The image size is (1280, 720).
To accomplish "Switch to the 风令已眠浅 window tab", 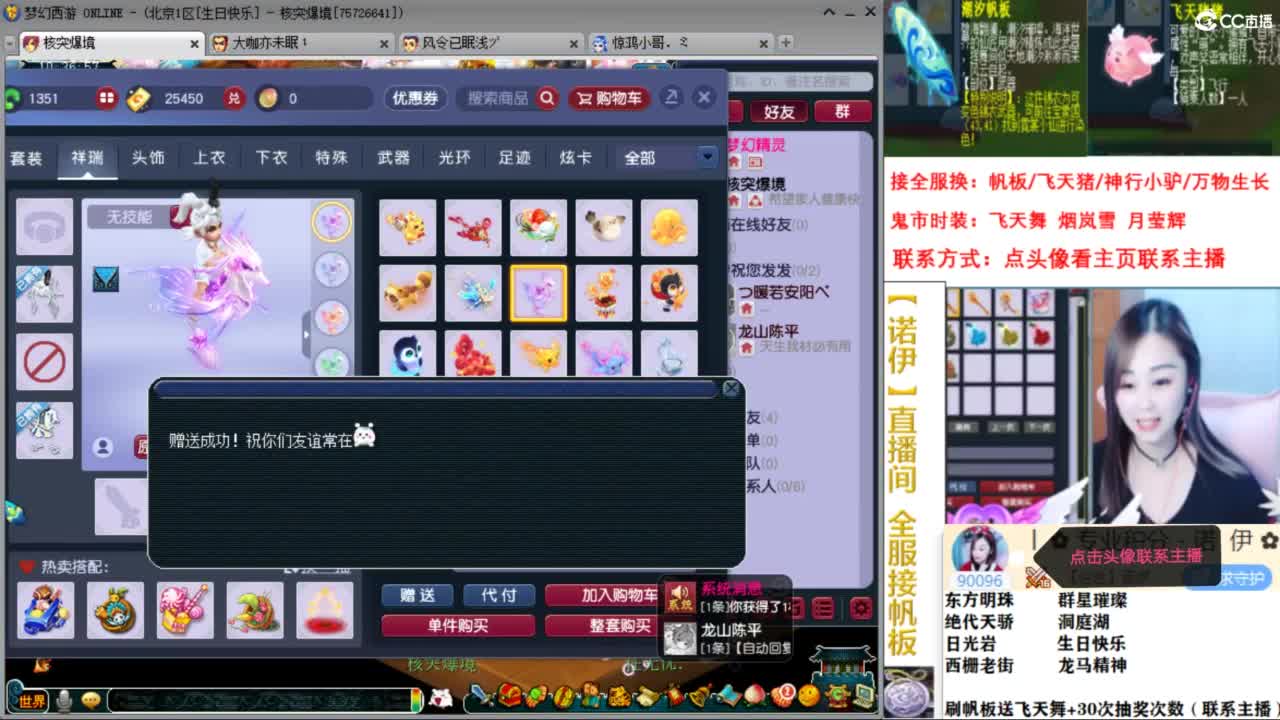I will point(489,44).
